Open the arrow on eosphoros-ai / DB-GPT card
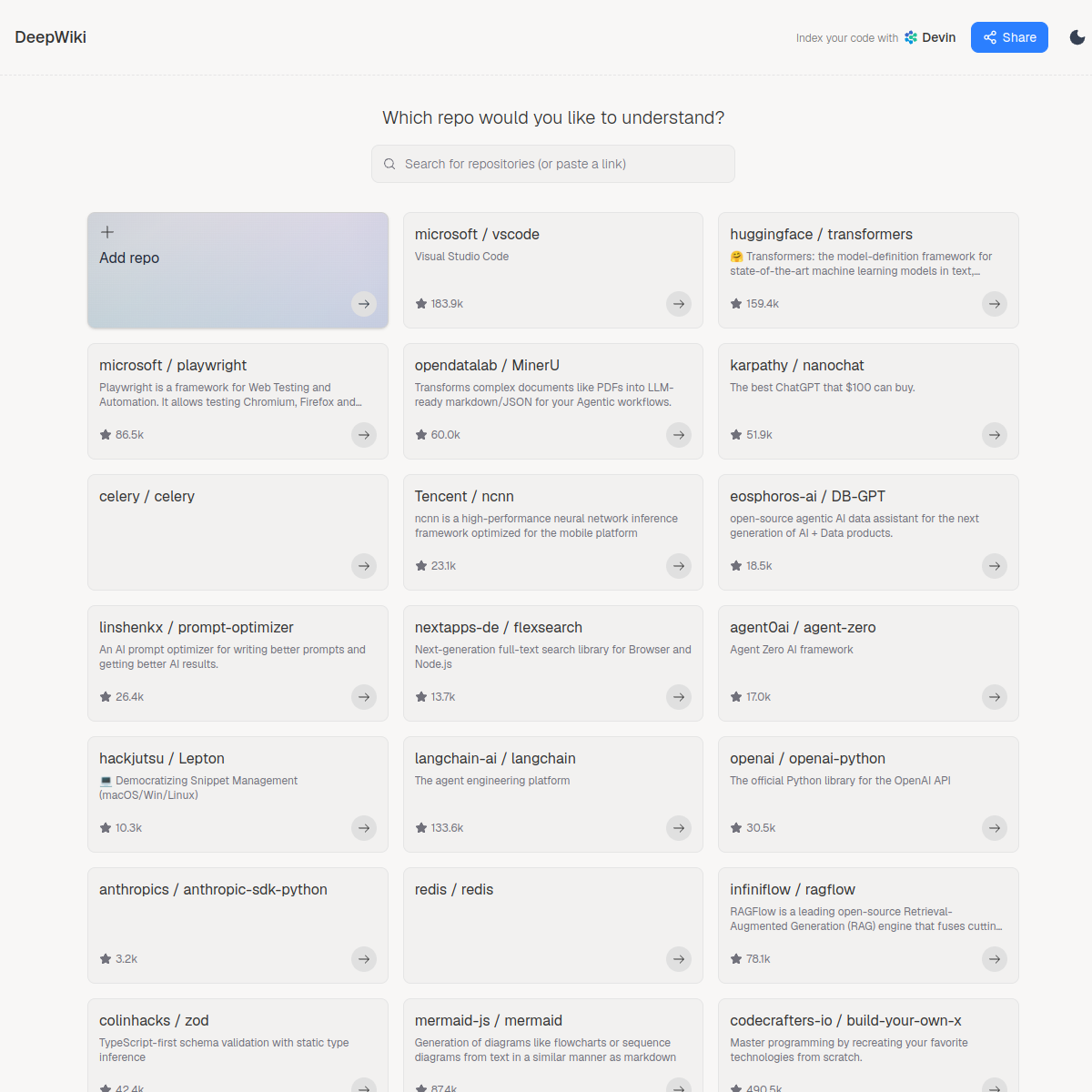1092x1092 pixels. pyautogui.click(x=995, y=566)
